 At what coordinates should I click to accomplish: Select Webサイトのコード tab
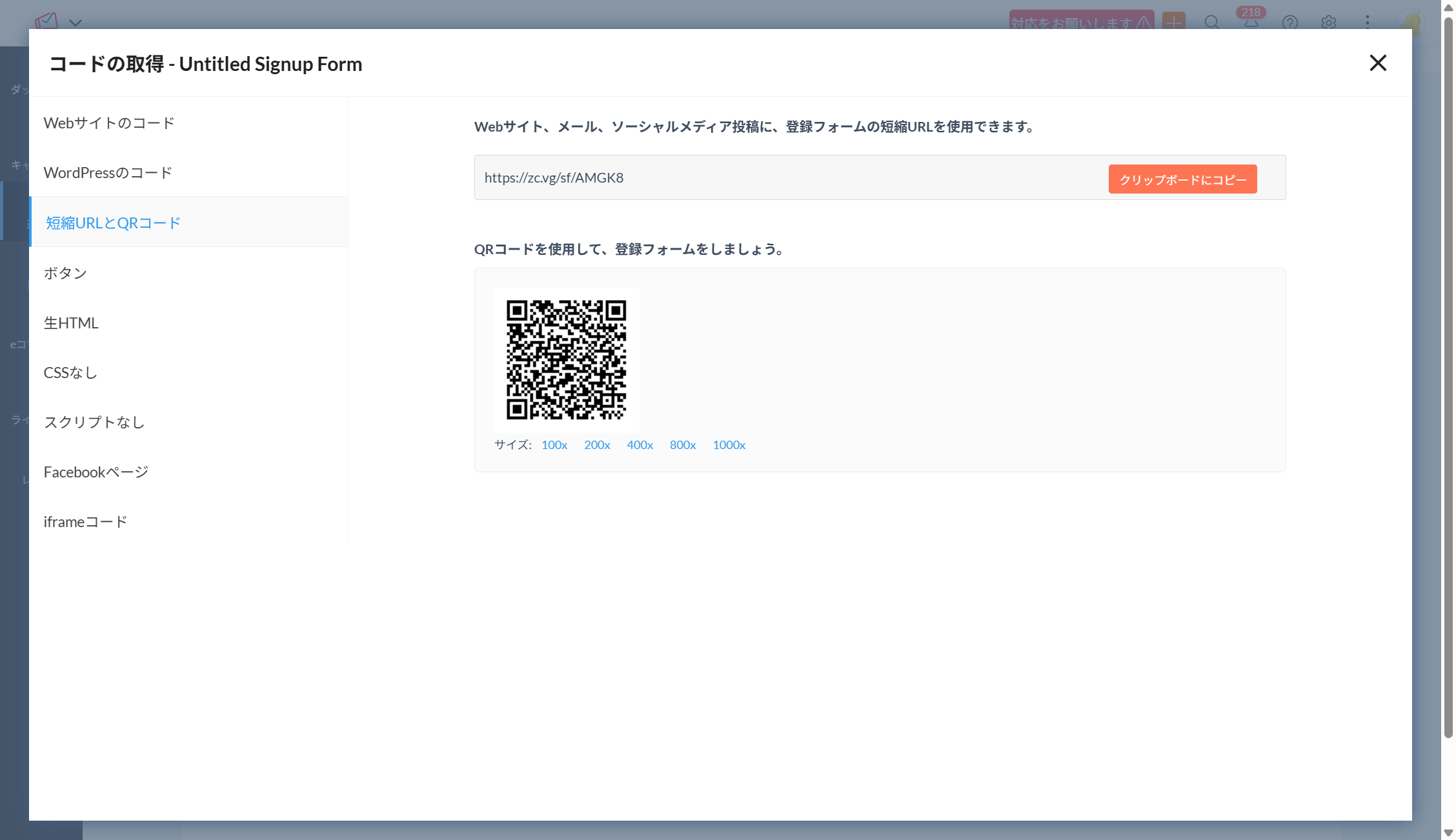coord(109,123)
